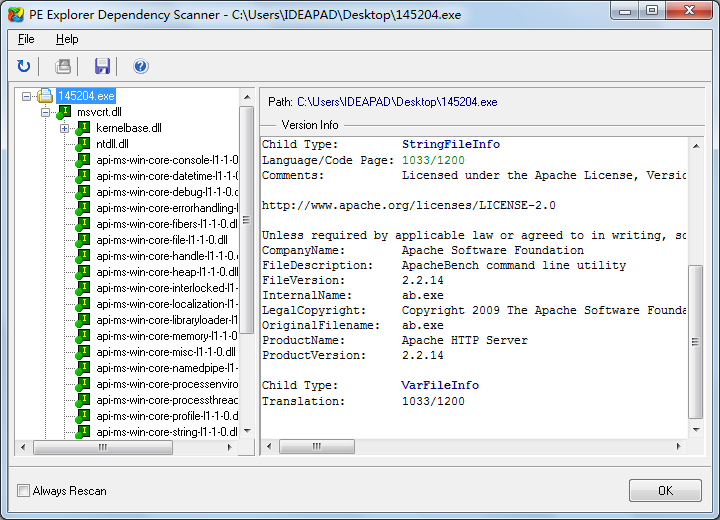This screenshot has height=520, width=720.
Task: Click Version Info horizontal scrollbar thumb
Action: [x=317, y=447]
